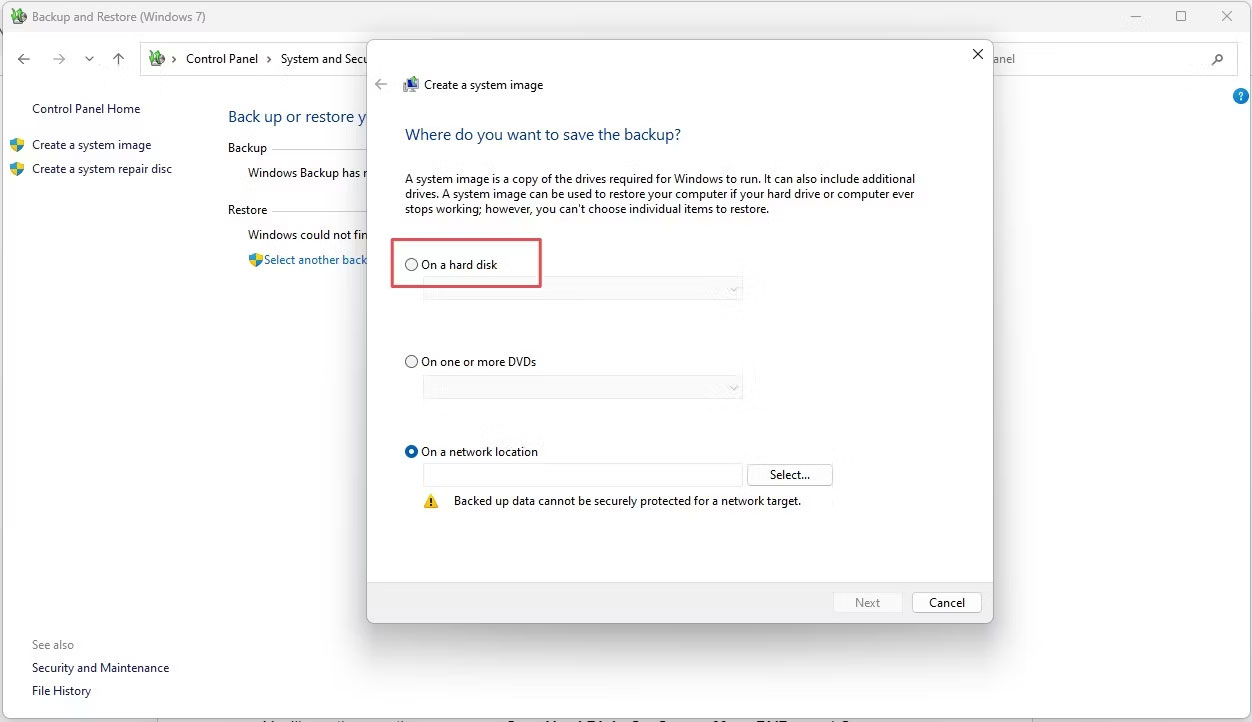Select the On a hard disk option
This screenshot has height=722, width=1252.
(412, 265)
